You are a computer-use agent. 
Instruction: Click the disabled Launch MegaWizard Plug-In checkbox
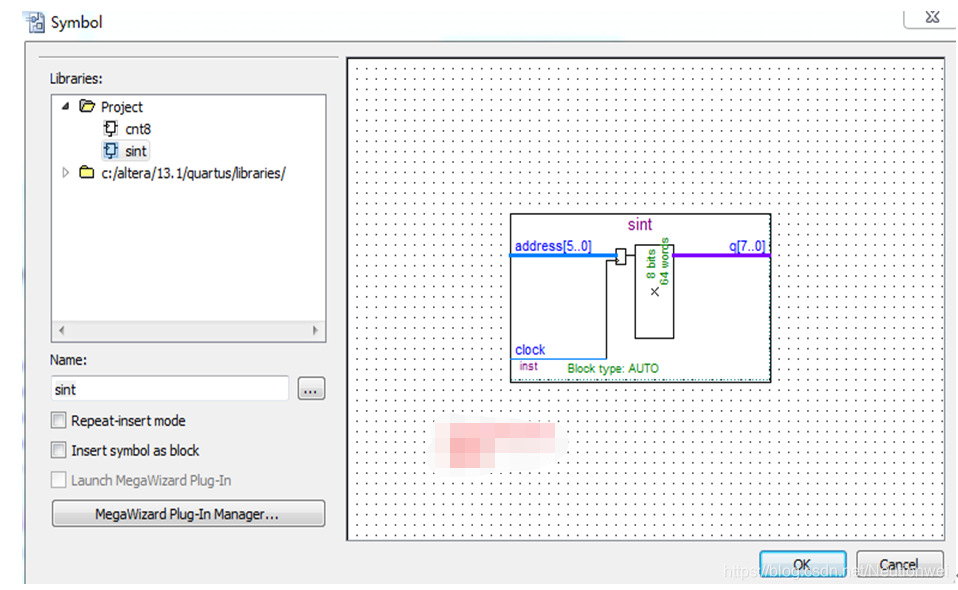tap(59, 480)
